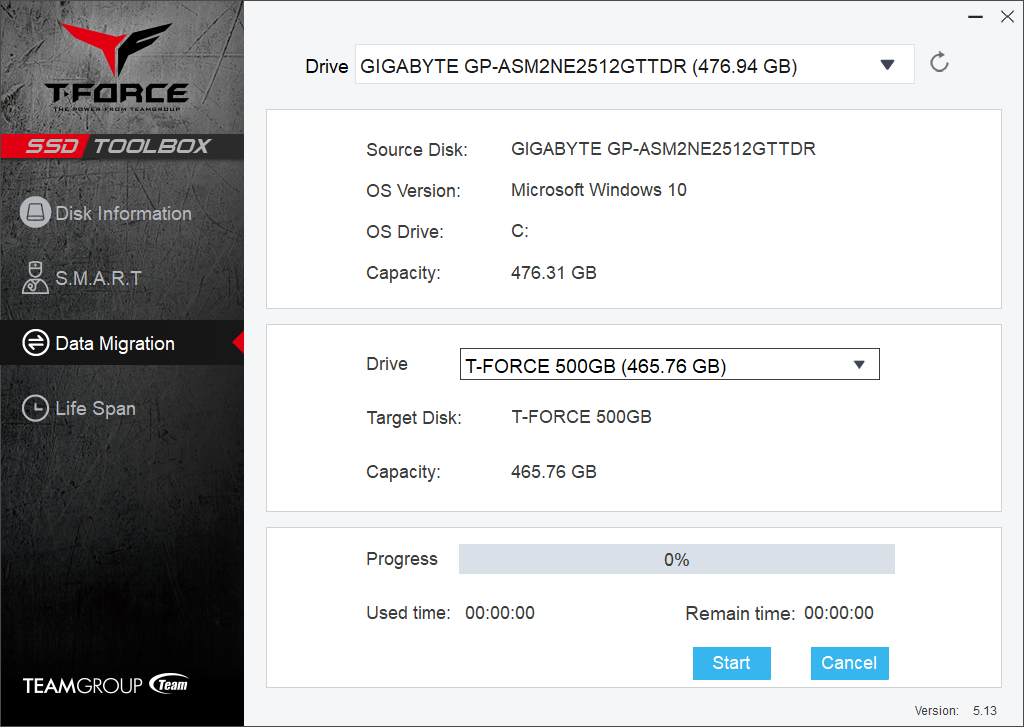Select the source disk name GIGABYTE GP-ASM2NE2512GTTDR
The width and height of the screenshot is (1024, 727).
[663, 149]
